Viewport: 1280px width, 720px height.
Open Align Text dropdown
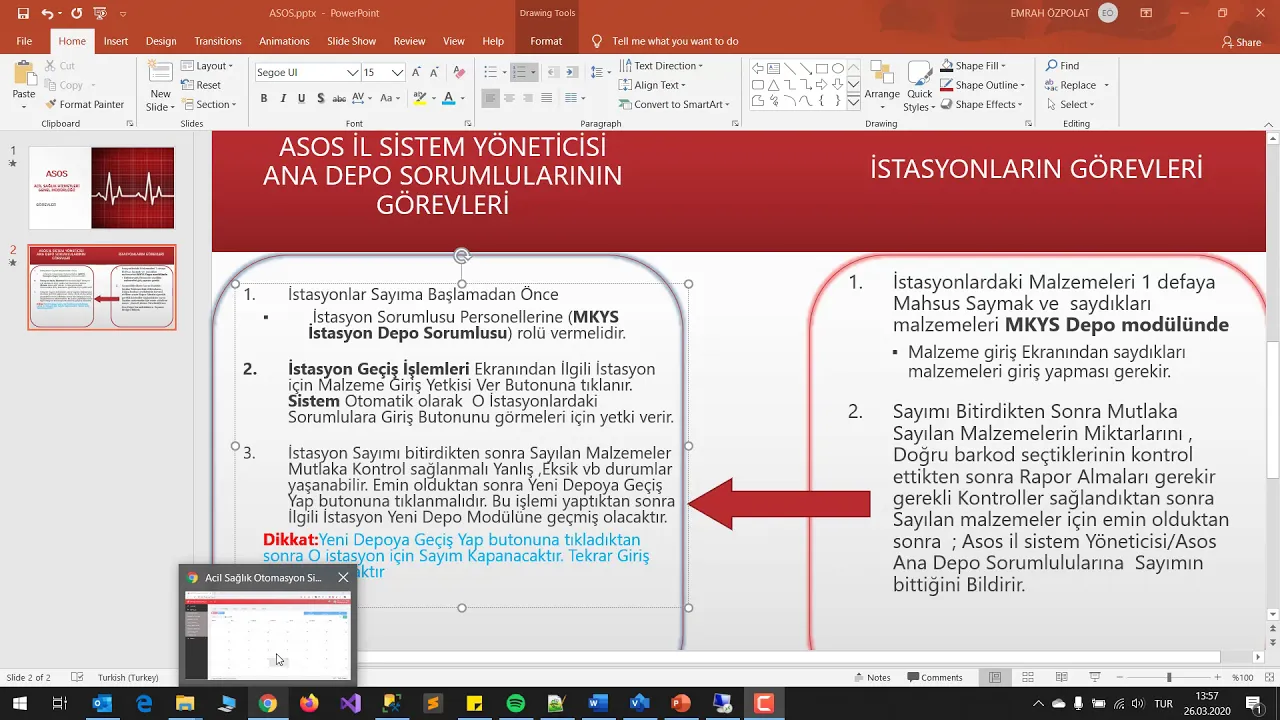653,85
